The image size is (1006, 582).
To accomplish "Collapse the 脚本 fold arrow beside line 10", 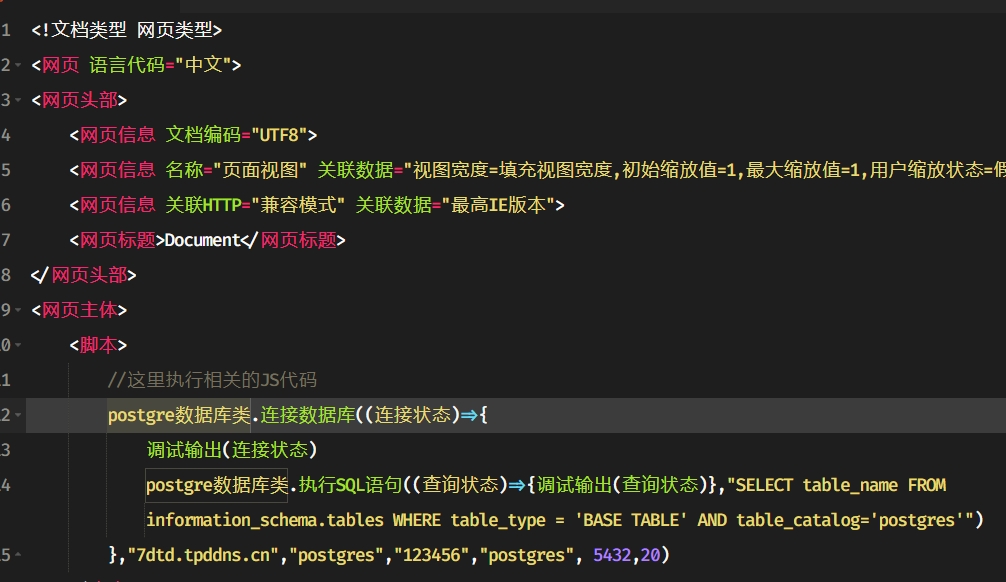I will pyautogui.click(x=18, y=345).
